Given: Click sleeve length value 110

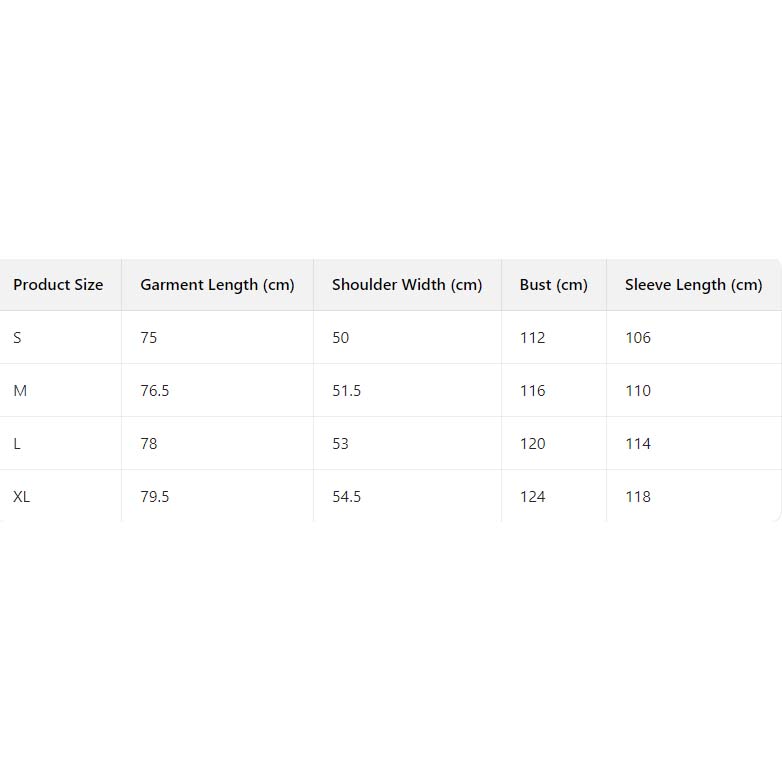Looking at the screenshot, I should (638, 391).
